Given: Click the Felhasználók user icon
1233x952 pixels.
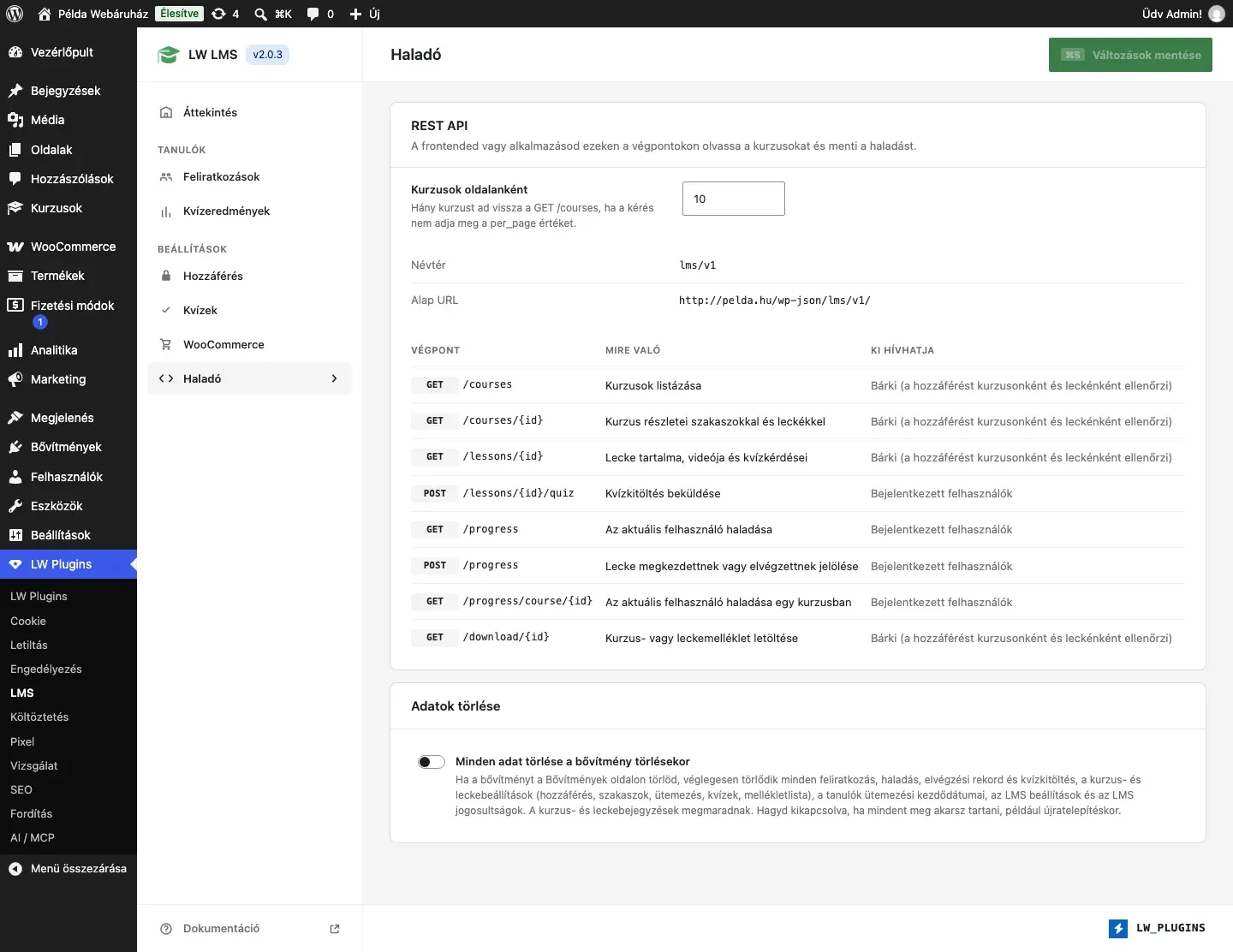Looking at the screenshot, I should point(15,477).
